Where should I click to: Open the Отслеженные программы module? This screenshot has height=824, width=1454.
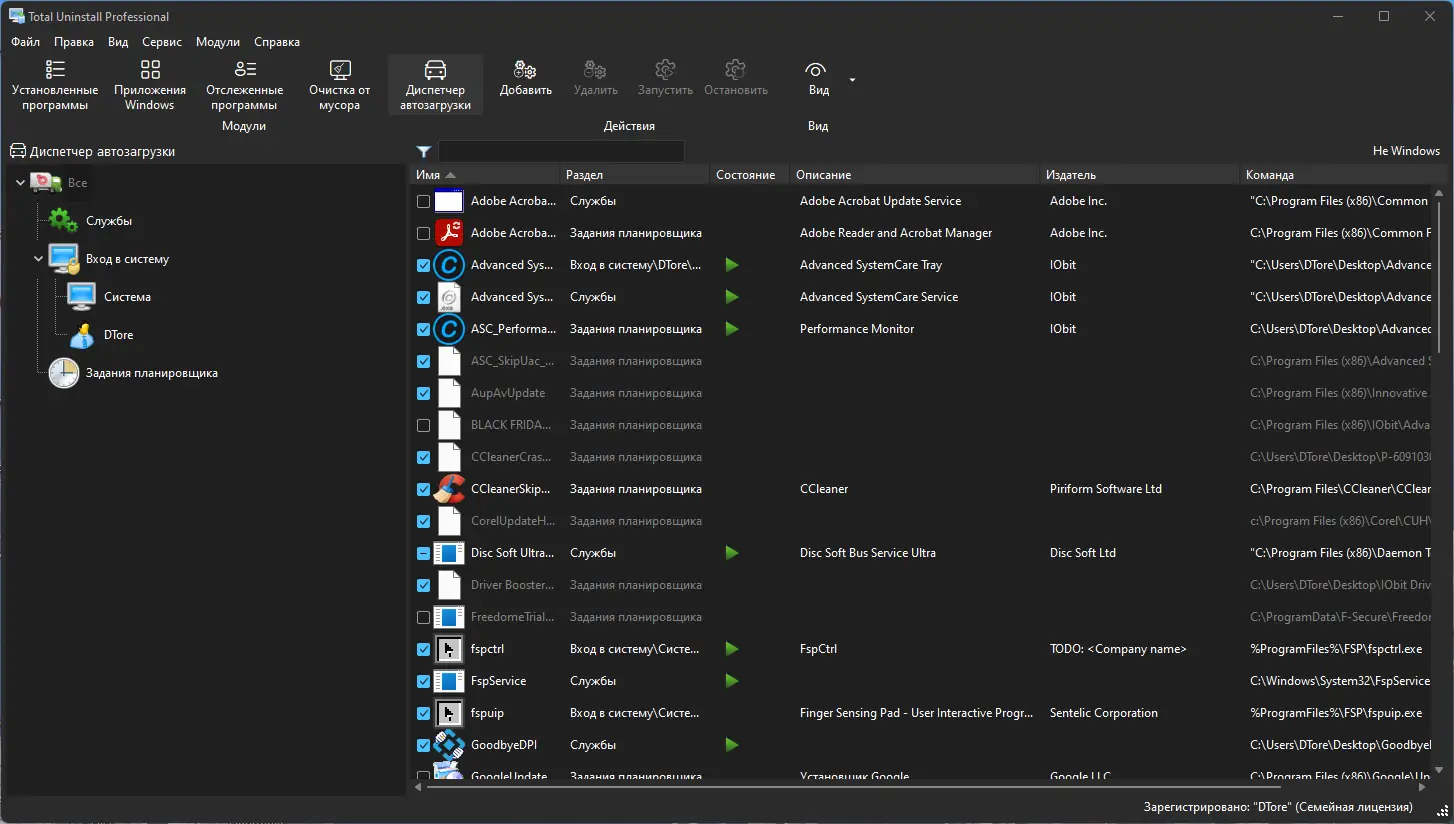(x=245, y=84)
